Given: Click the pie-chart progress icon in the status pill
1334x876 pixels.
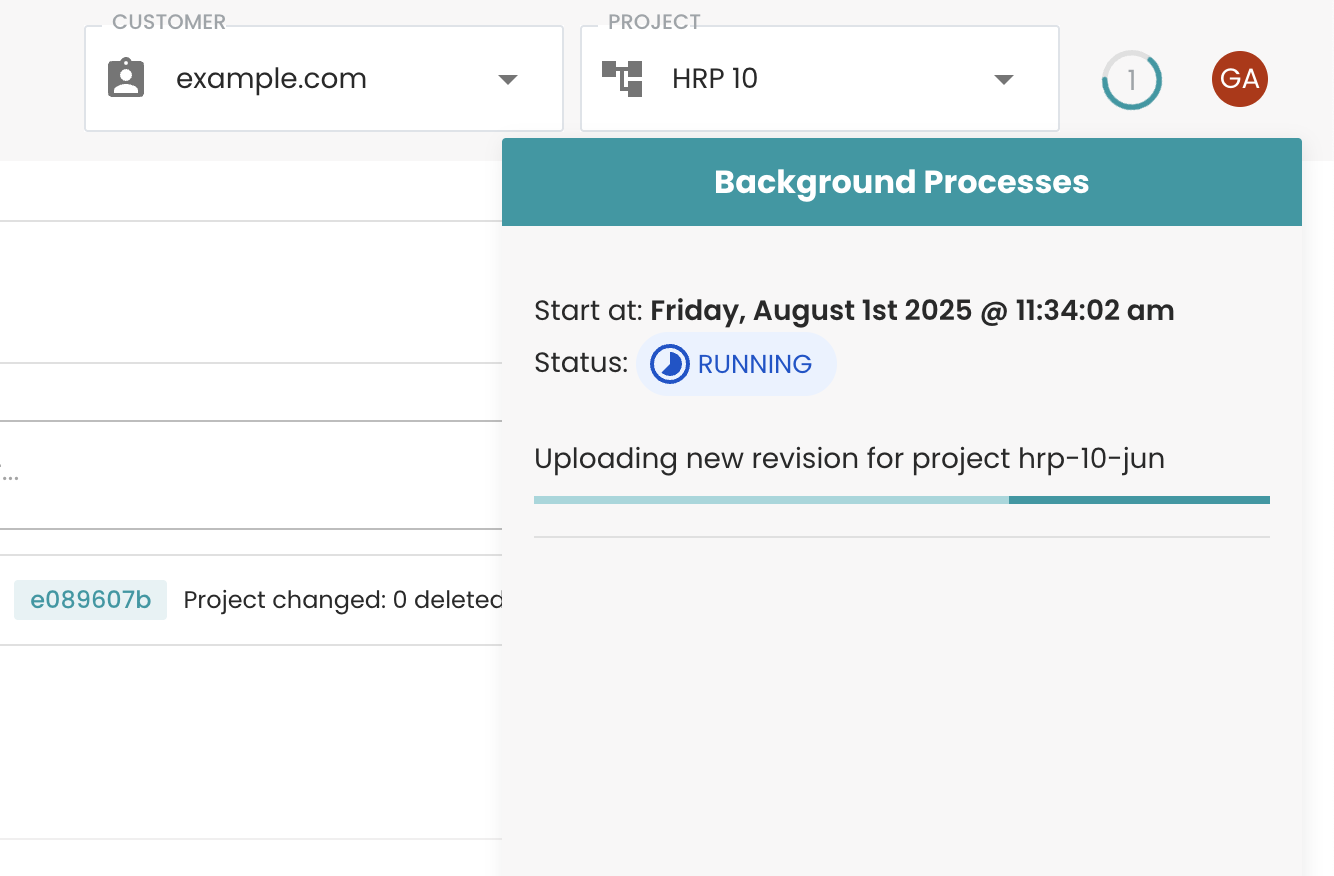Looking at the screenshot, I should (669, 364).
